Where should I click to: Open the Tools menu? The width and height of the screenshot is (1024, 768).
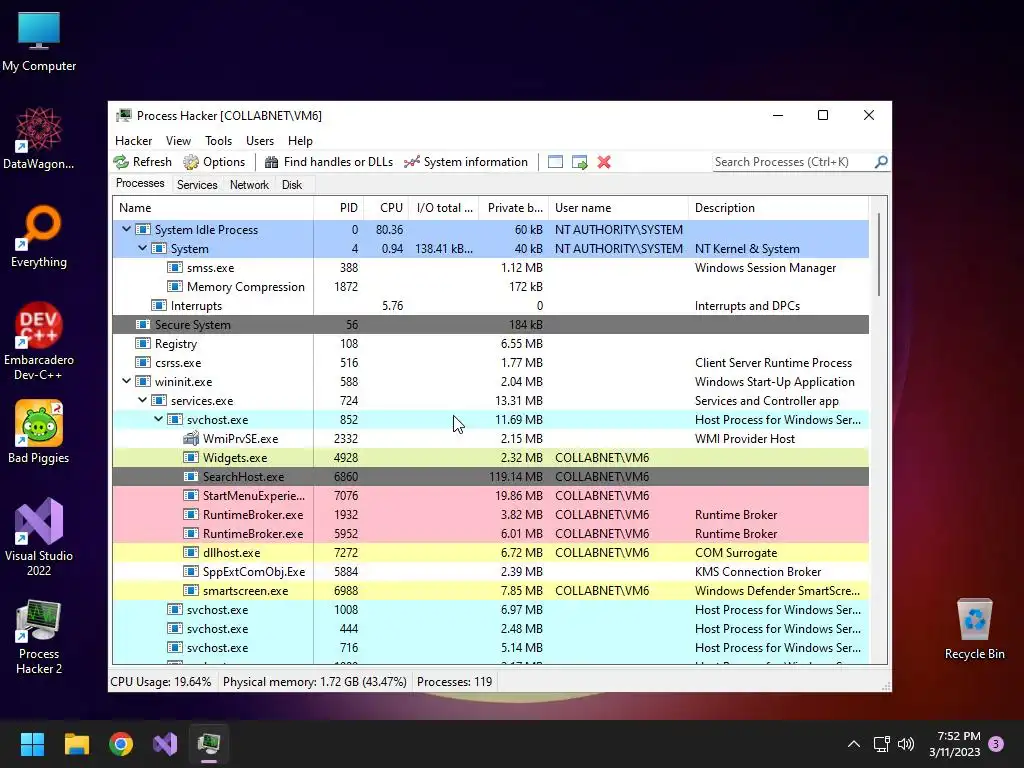218,140
